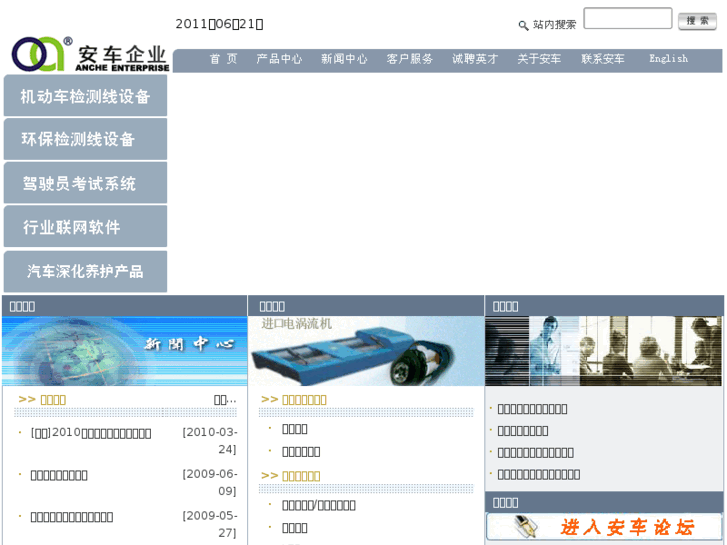727x545 pixels.
Task: Open the news item dated 2010-03-24
Action: 91,433
